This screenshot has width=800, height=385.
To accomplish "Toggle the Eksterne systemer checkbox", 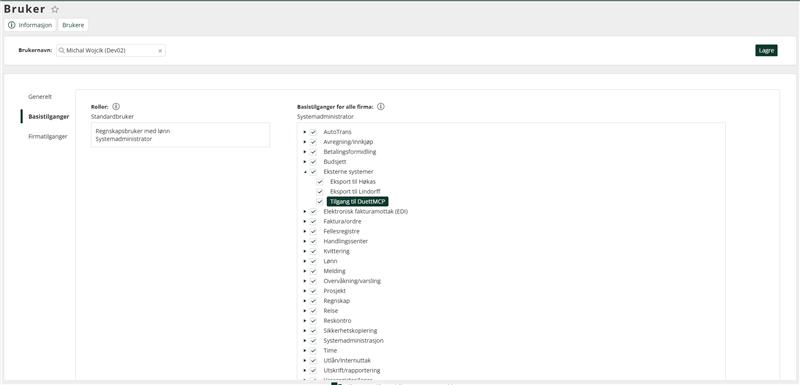I will coord(313,172).
